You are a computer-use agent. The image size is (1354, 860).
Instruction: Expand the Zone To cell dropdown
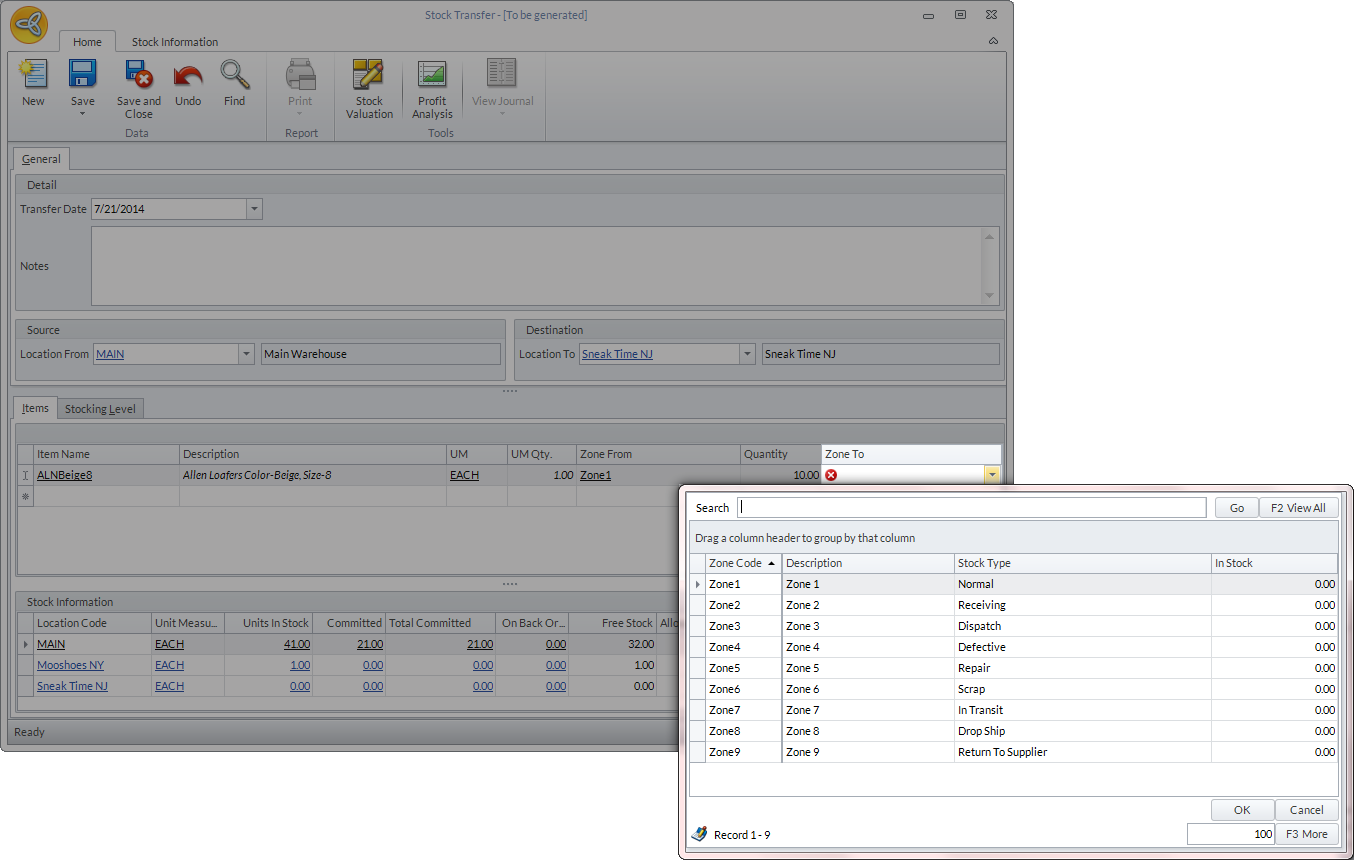[991, 476]
